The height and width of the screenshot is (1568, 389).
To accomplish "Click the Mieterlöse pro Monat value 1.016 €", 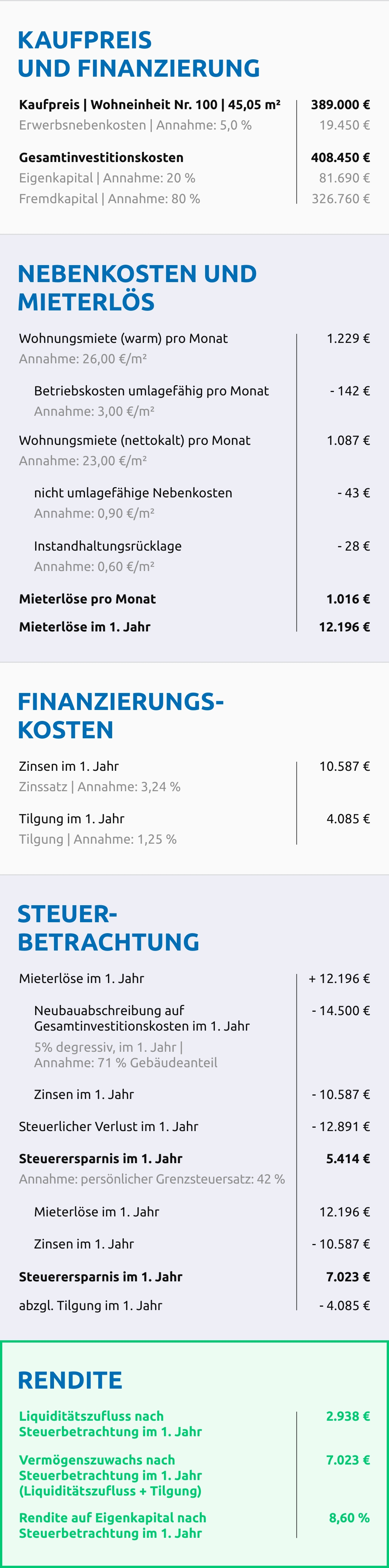I will (x=347, y=599).
